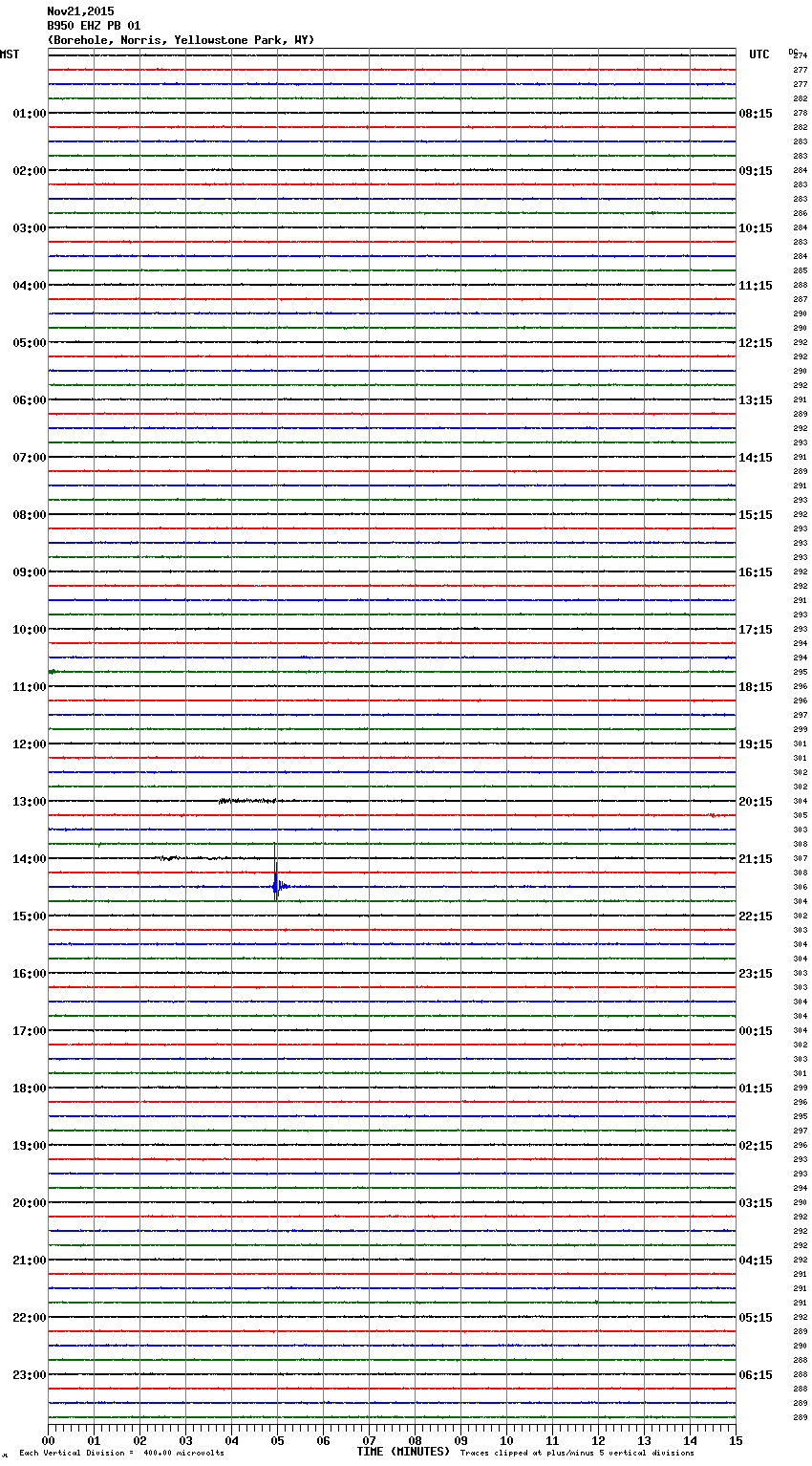
Task: Click the 11:15 UTC time label
Action: (756, 286)
